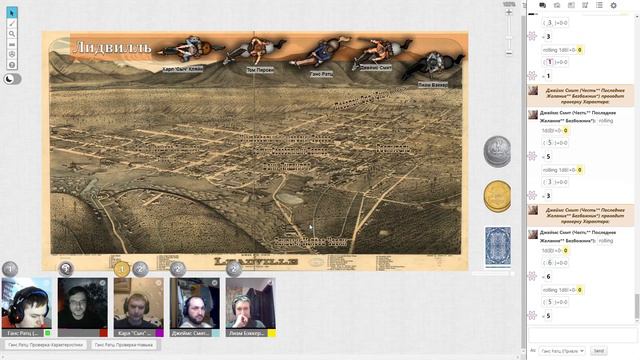Click the Send chat button
The height and width of the screenshot is (360, 640).
[598, 351]
